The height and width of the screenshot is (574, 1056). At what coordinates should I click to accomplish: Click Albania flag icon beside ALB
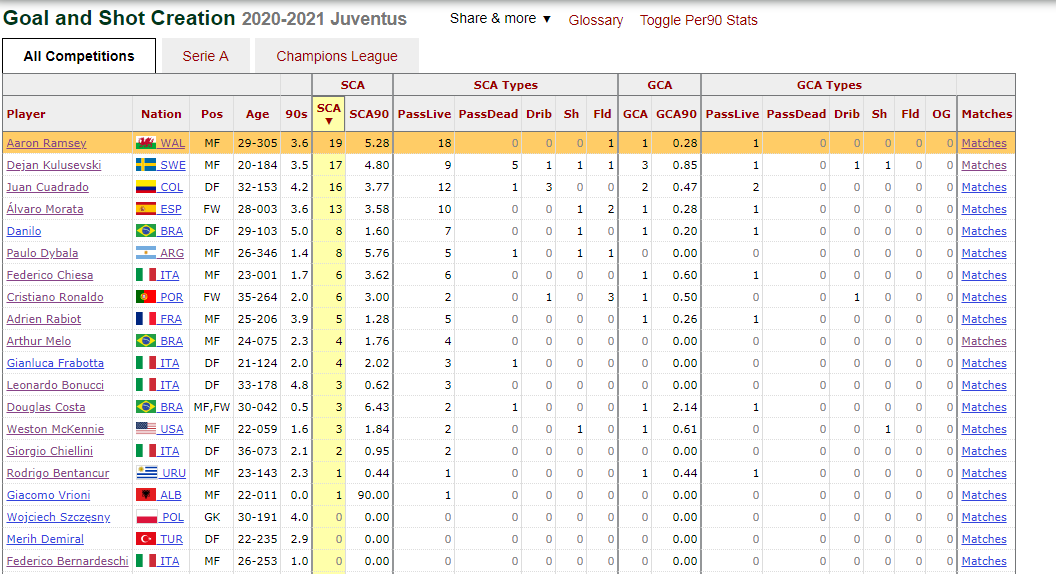pyautogui.click(x=146, y=495)
